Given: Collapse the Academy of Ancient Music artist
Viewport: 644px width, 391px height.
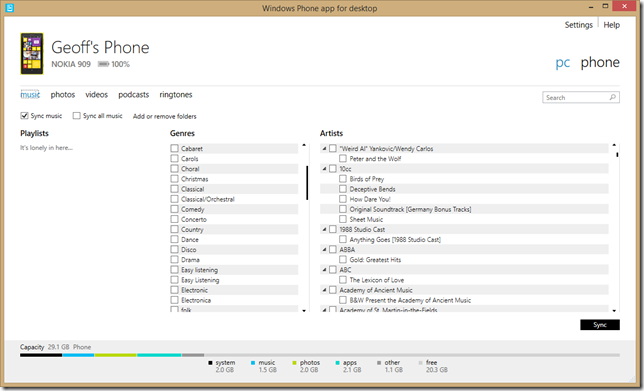Looking at the screenshot, I should pyautogui.click(x=324, y=290).
